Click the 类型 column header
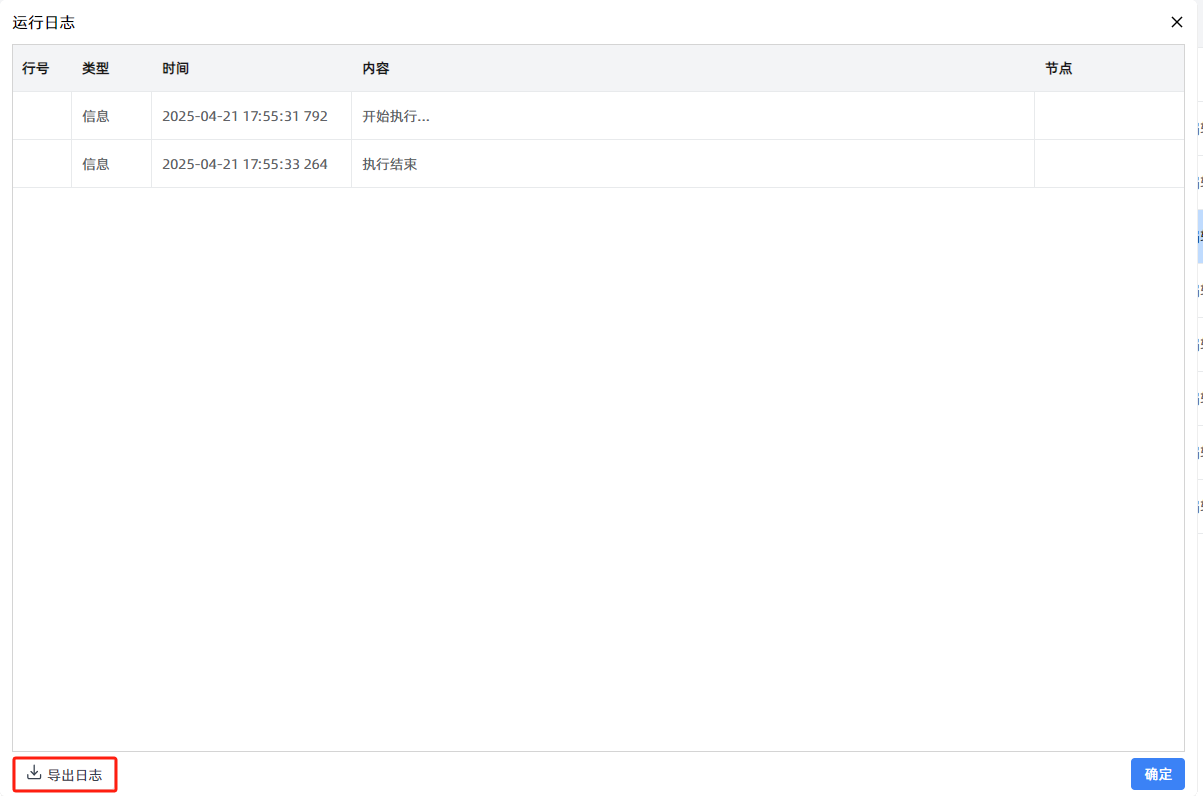The height and width of the screenshot is (796, 1203). [x=94, y=67]
